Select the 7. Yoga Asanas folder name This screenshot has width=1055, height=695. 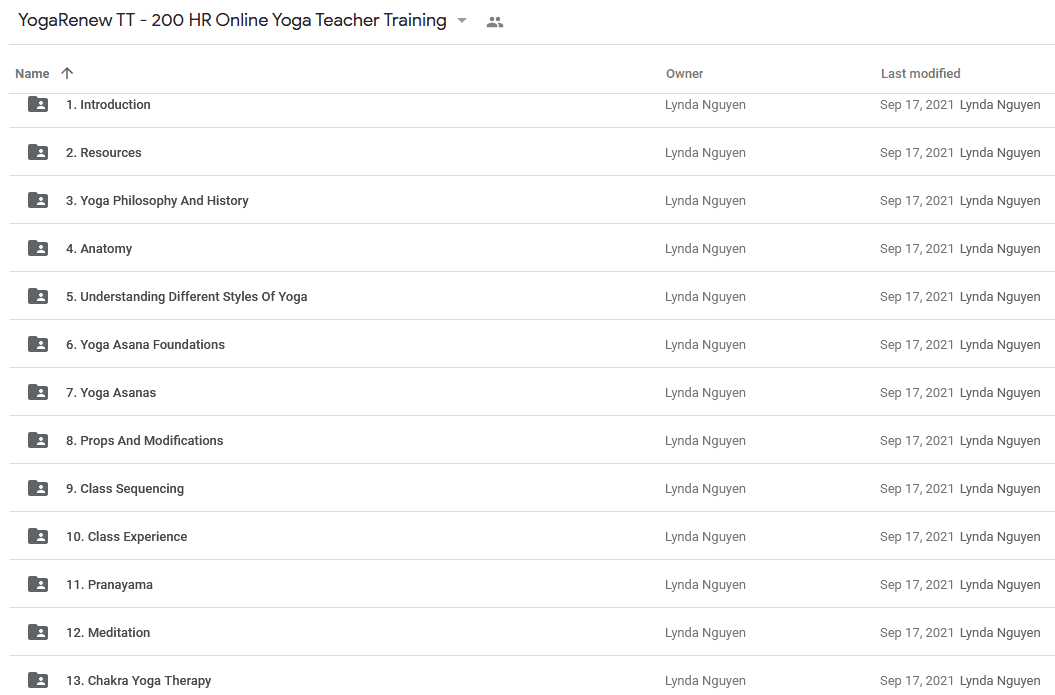111,392
